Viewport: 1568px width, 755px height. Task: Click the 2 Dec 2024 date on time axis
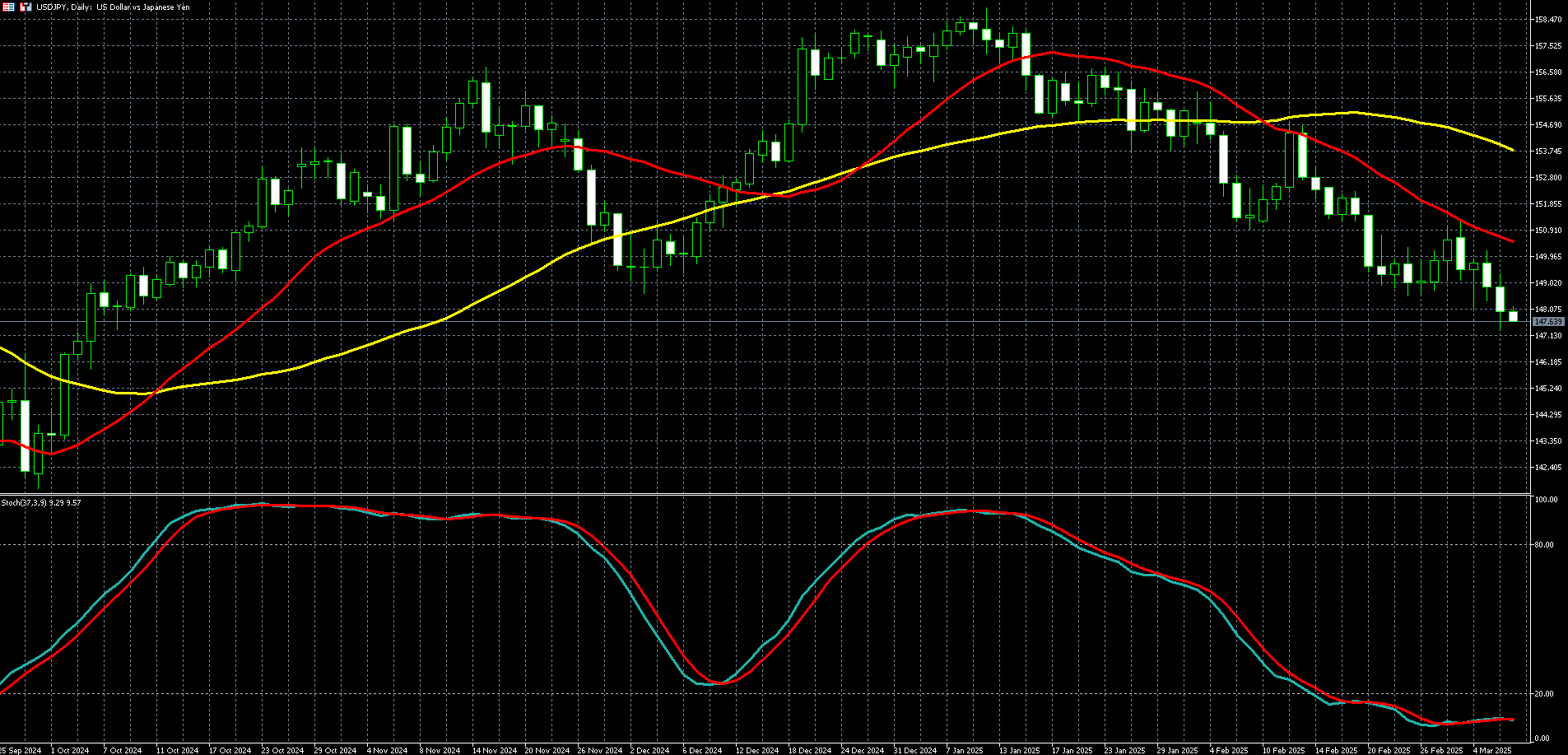(x=649, y=750)
